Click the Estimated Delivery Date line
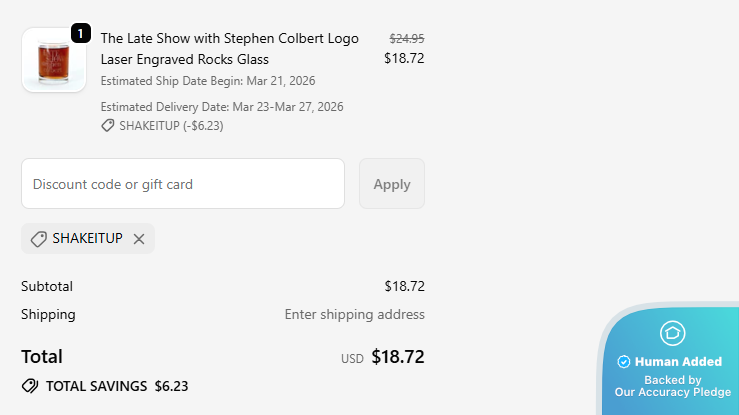The width and height of the screenshot is (739, 415). tap(222, 106)
